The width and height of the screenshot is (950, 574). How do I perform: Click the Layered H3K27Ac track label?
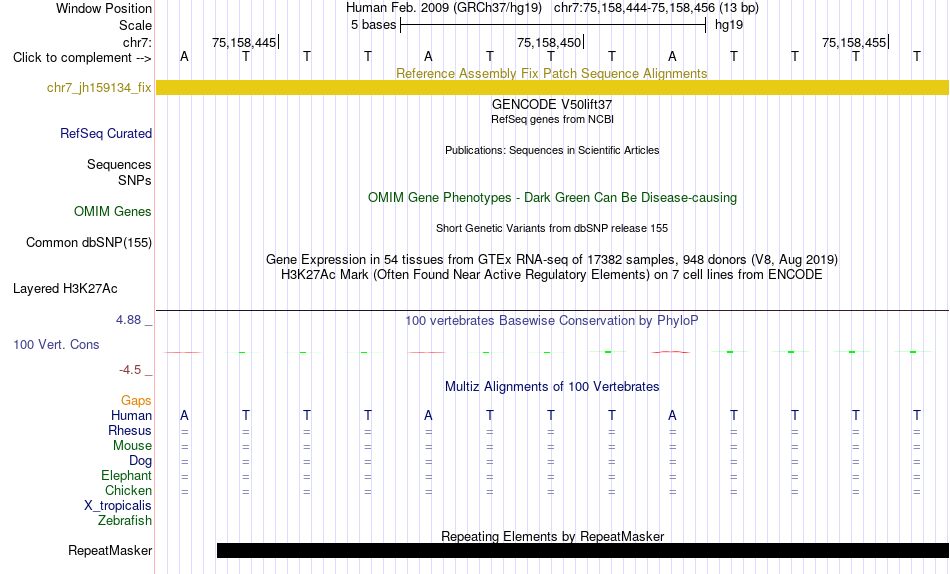(x=65, y=289)
